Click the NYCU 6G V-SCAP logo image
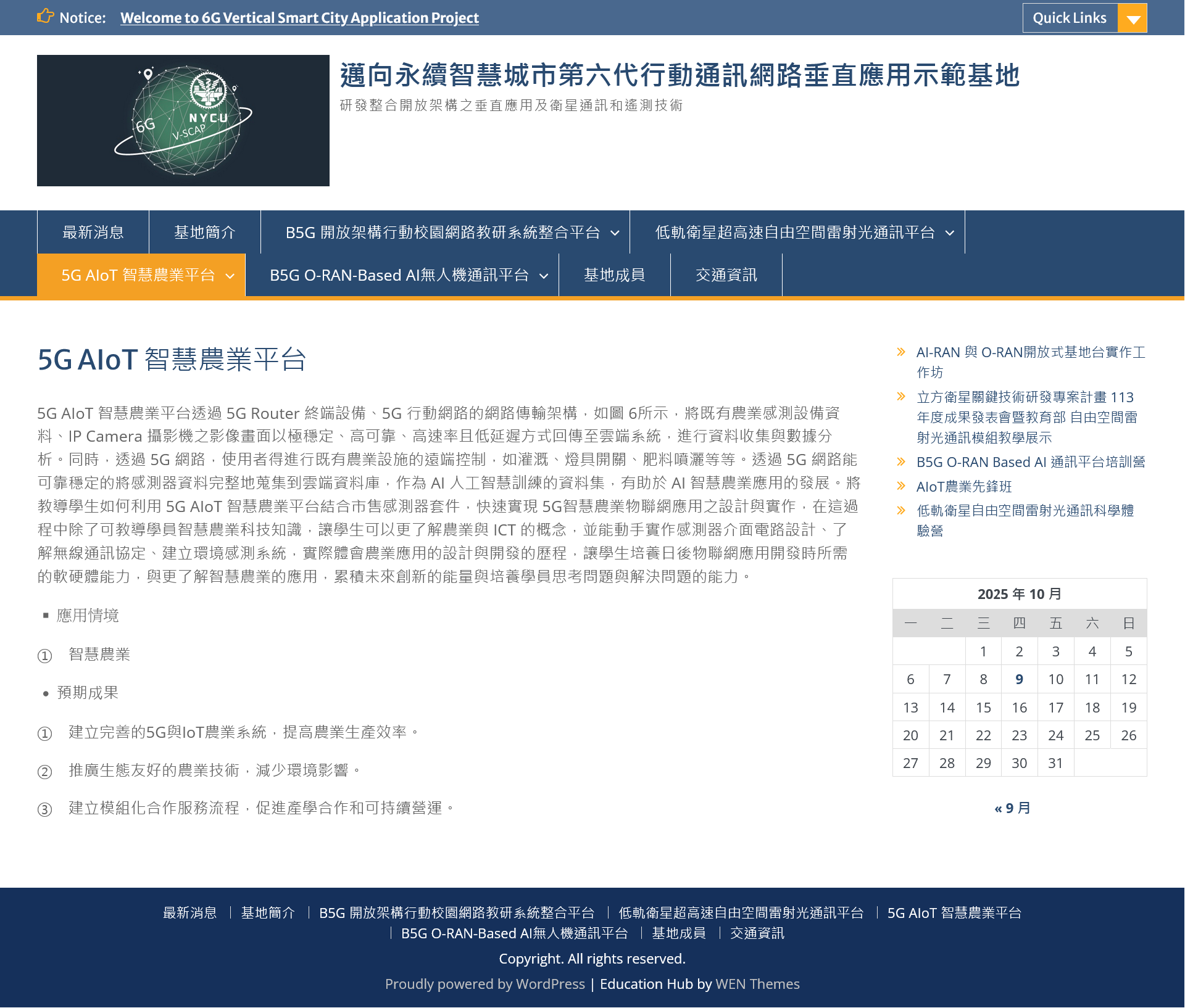The height and width of the screenshot is (1008, 1185). click(x=183, y=120)
